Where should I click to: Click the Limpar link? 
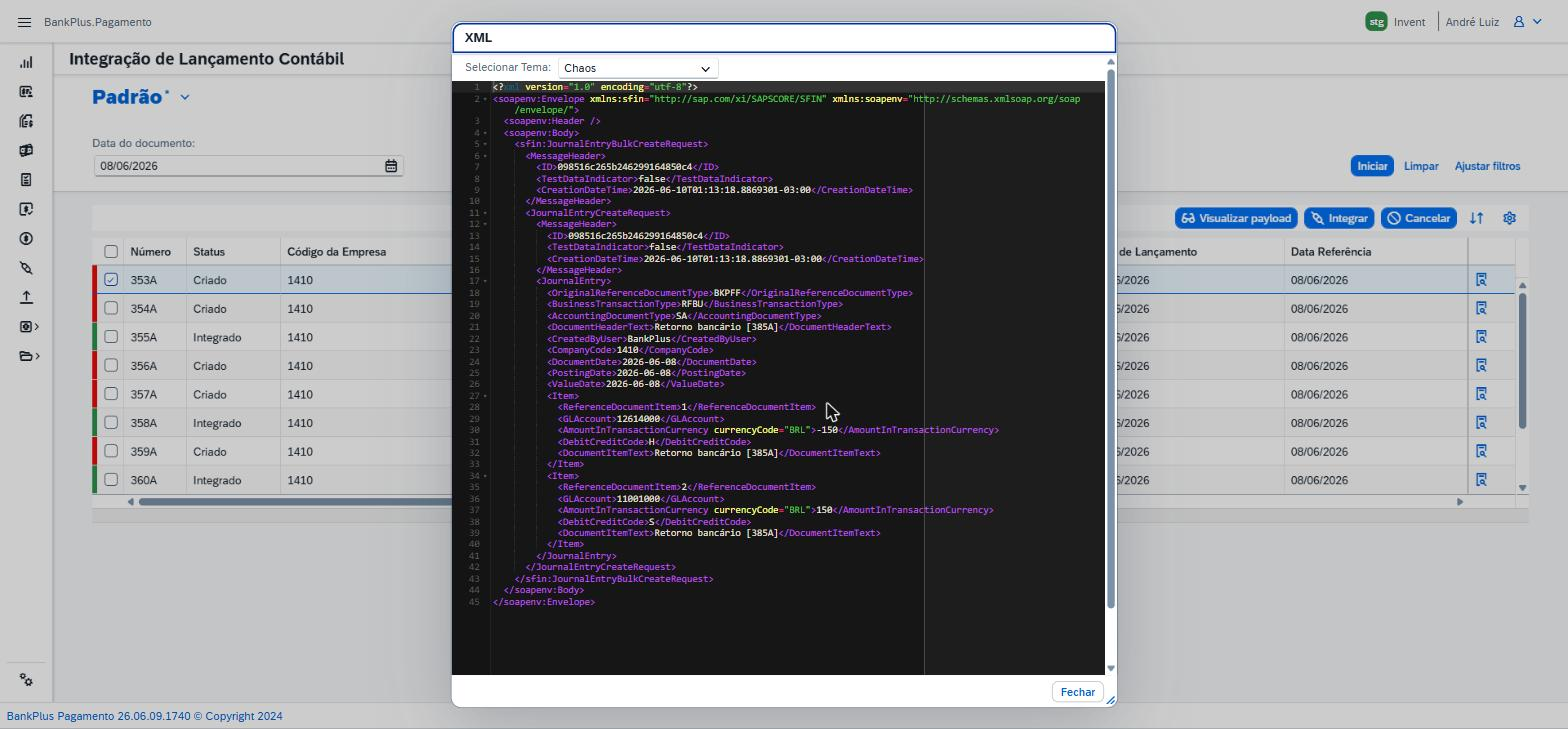(x=1421, y=166)
